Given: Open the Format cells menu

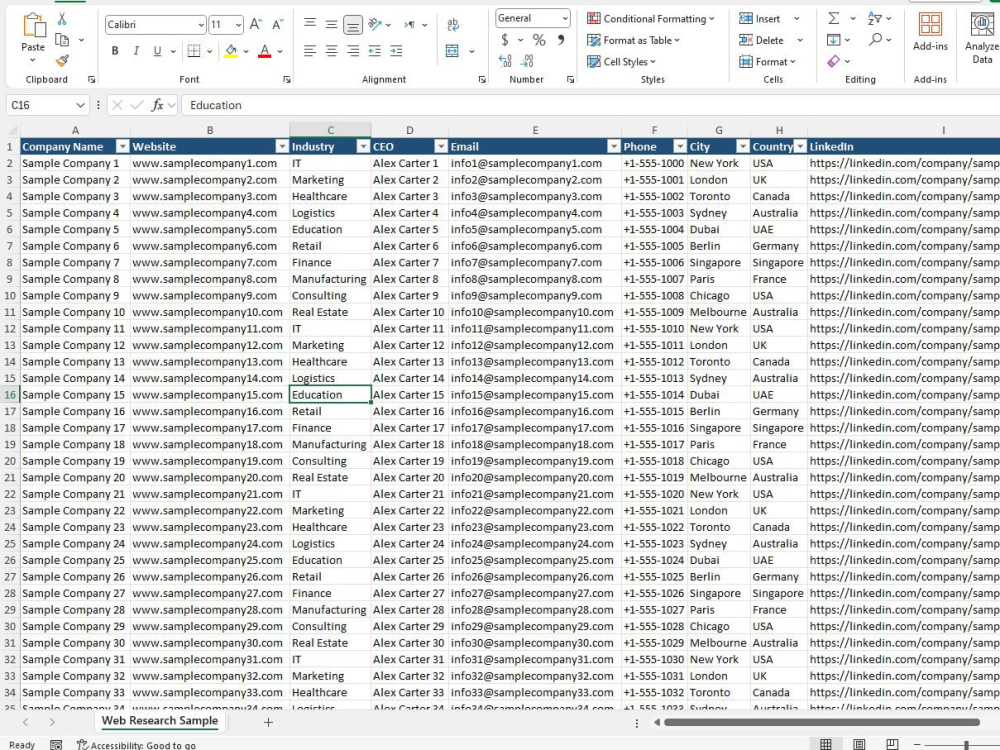Looking at the screenshot, I should tap(767, 62).
